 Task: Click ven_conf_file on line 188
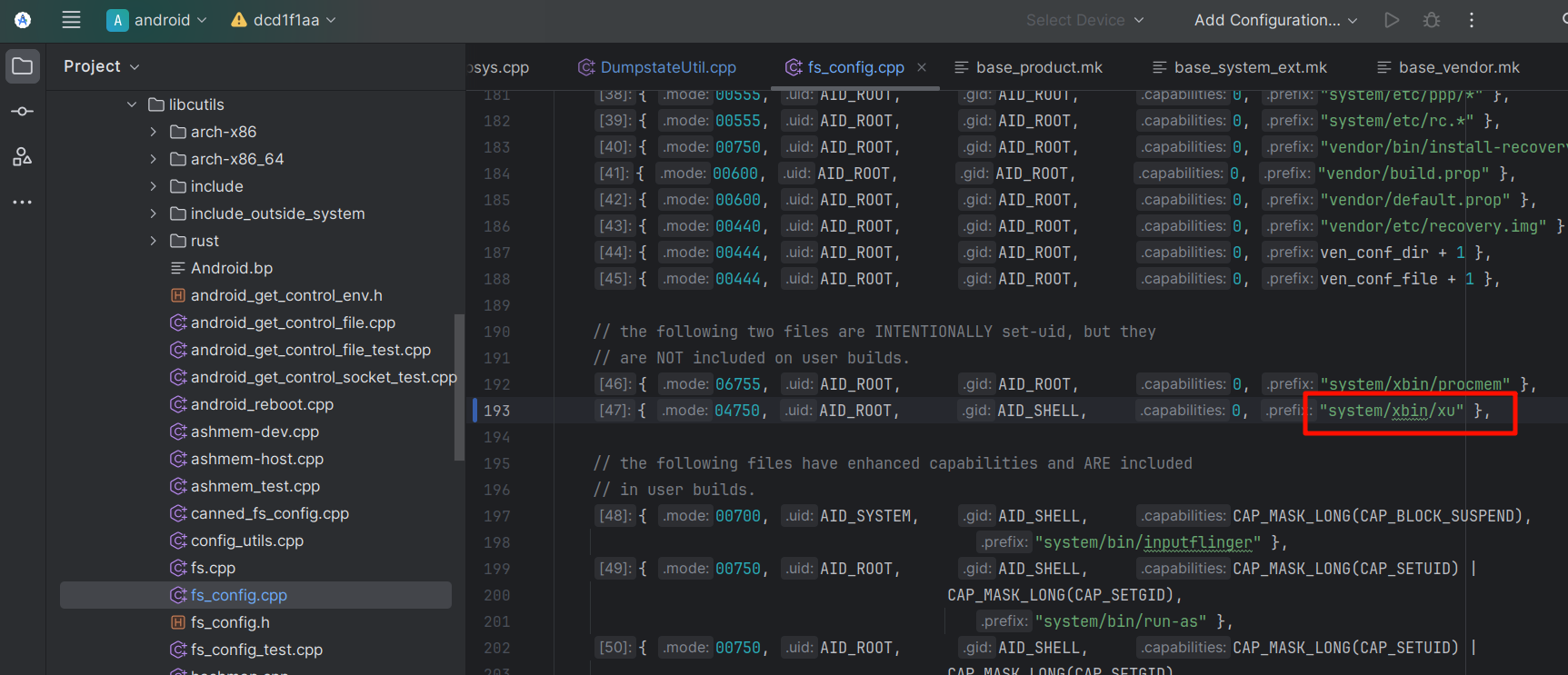click(x=1378, y=279)
